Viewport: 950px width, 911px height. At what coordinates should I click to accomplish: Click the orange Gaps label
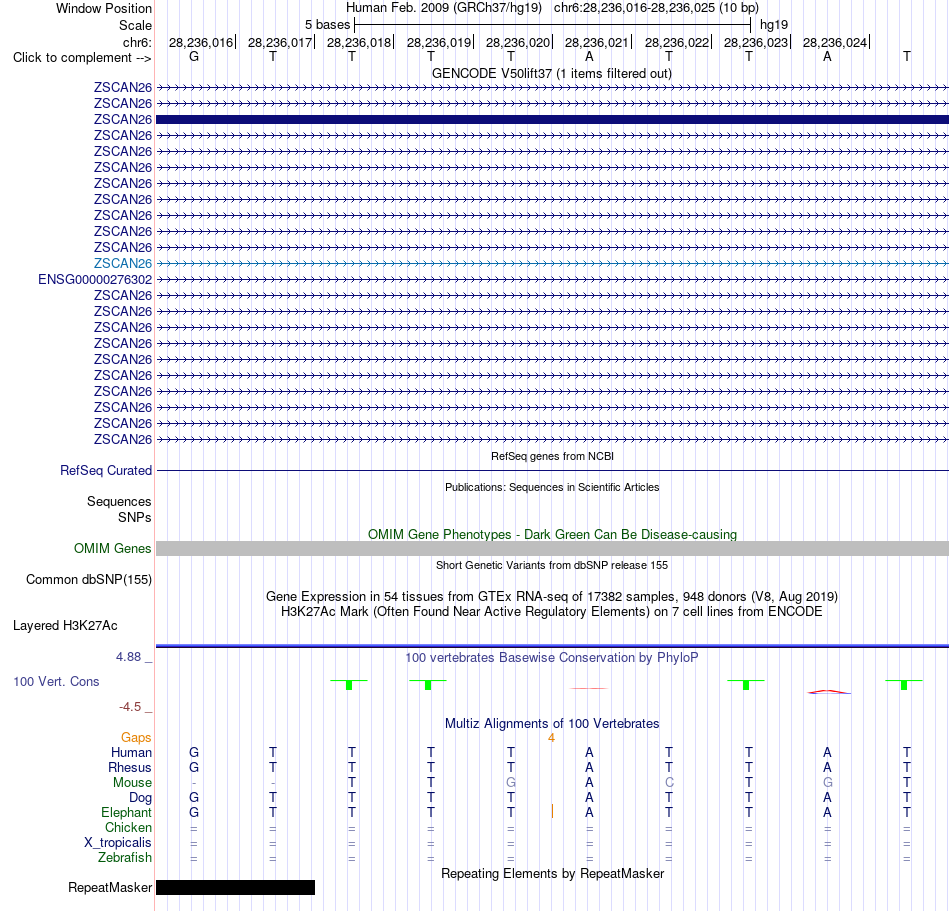click(136, 737)
